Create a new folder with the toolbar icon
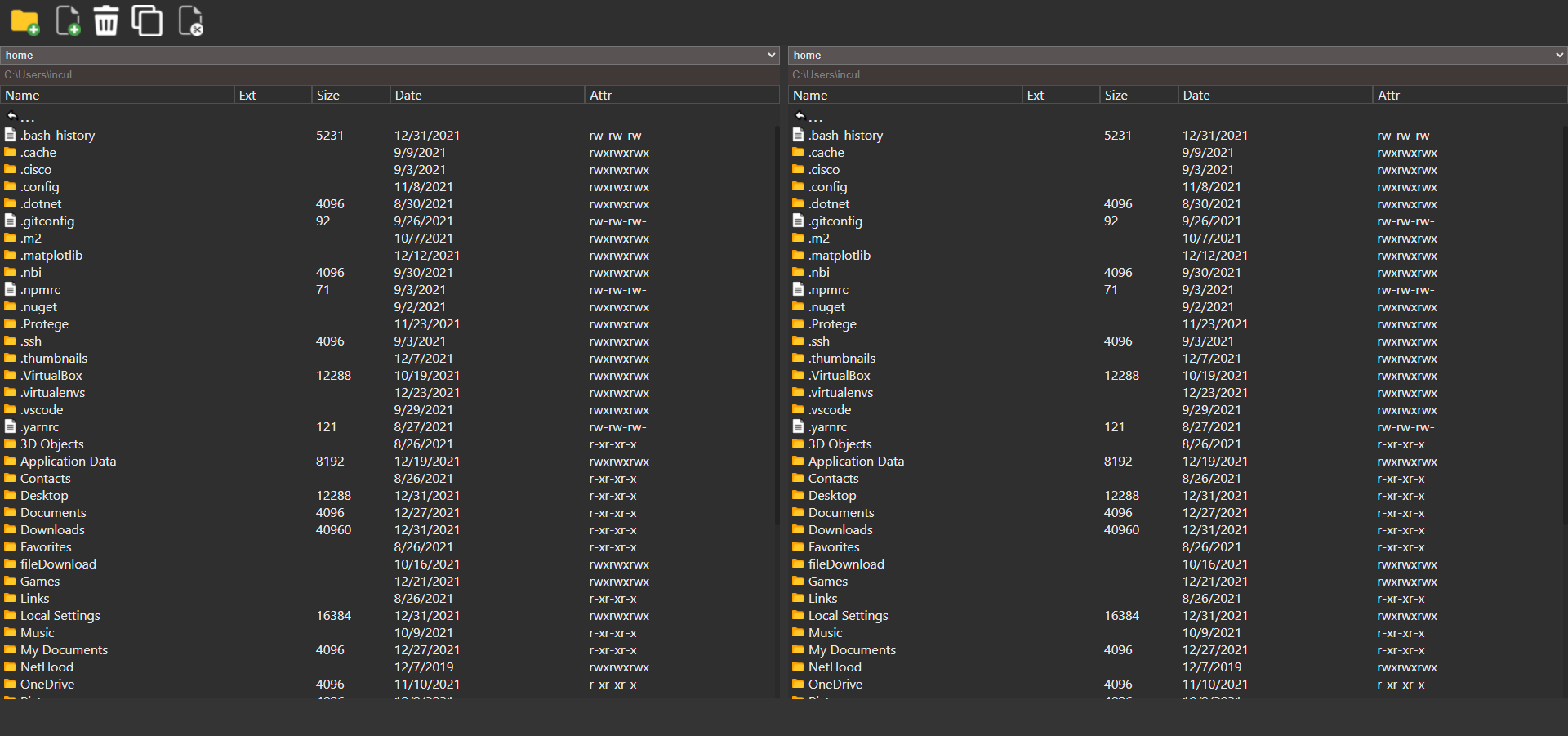This screenshot has height=736, width=1568. pos(24,21)
